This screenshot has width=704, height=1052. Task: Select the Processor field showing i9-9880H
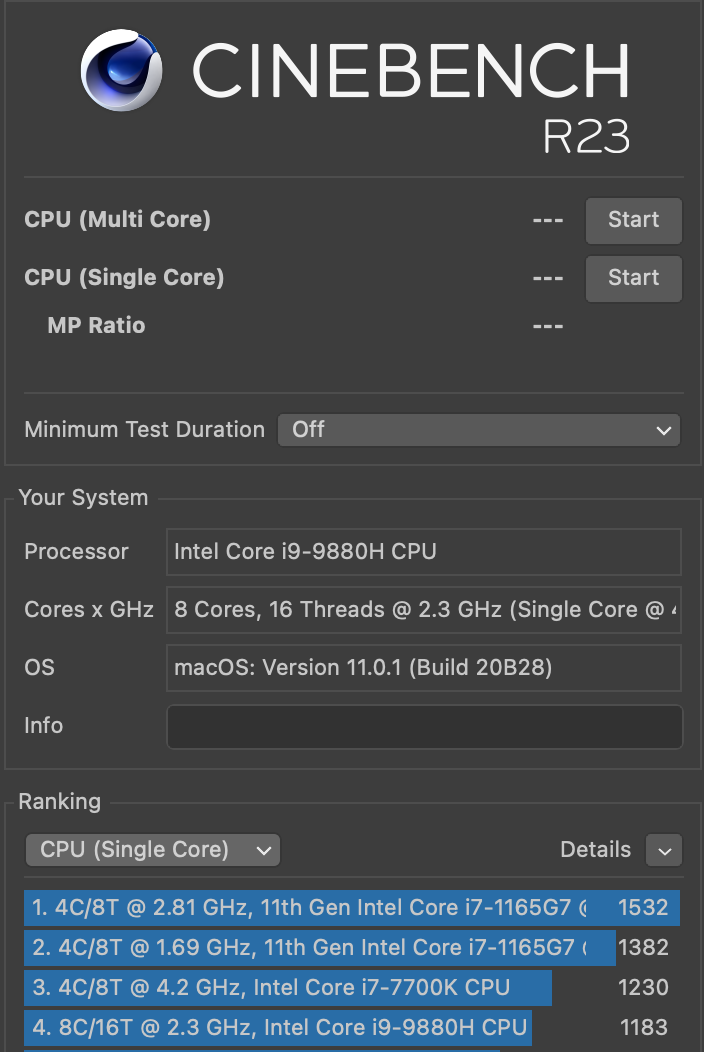click(424, 552)
